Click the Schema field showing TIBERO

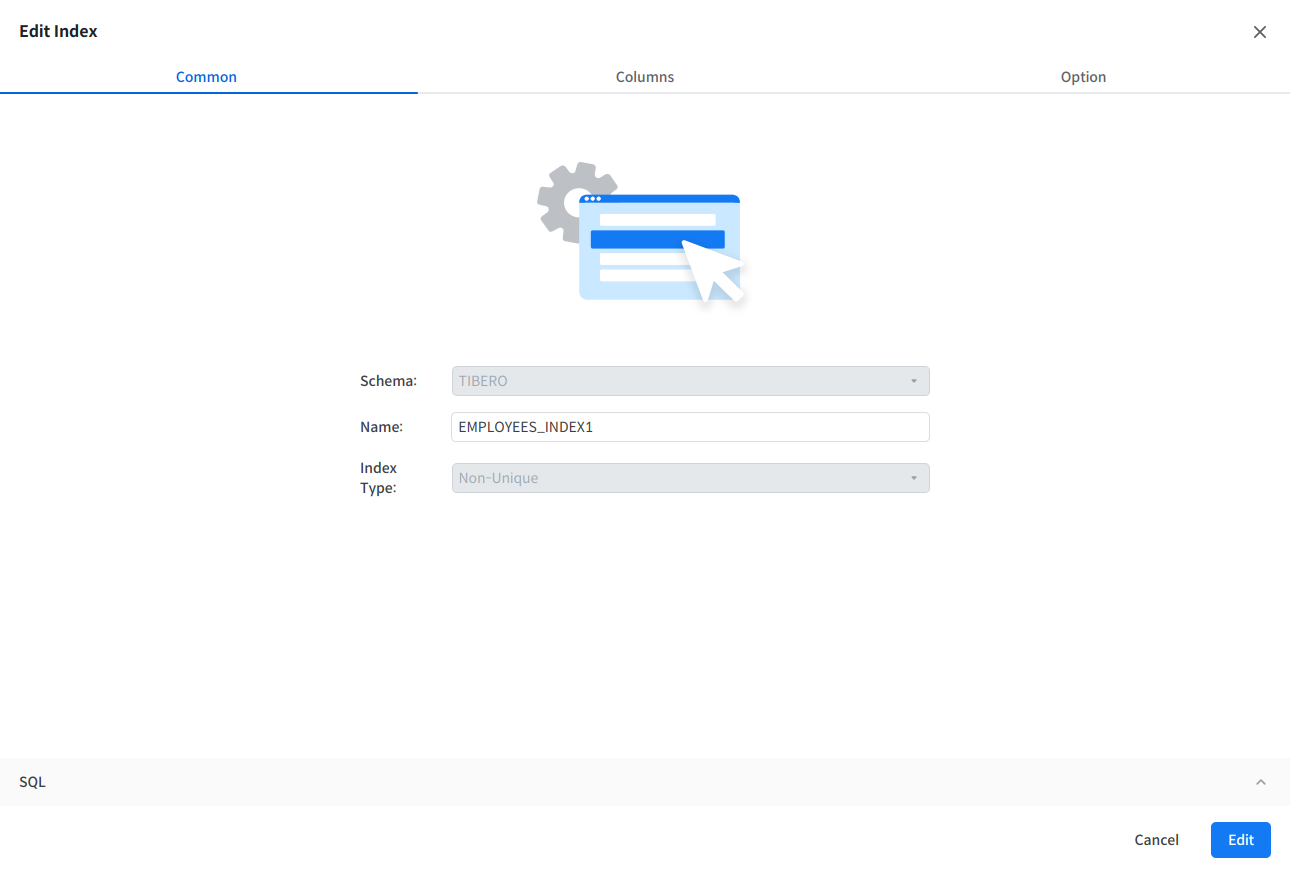coord(680,381)
